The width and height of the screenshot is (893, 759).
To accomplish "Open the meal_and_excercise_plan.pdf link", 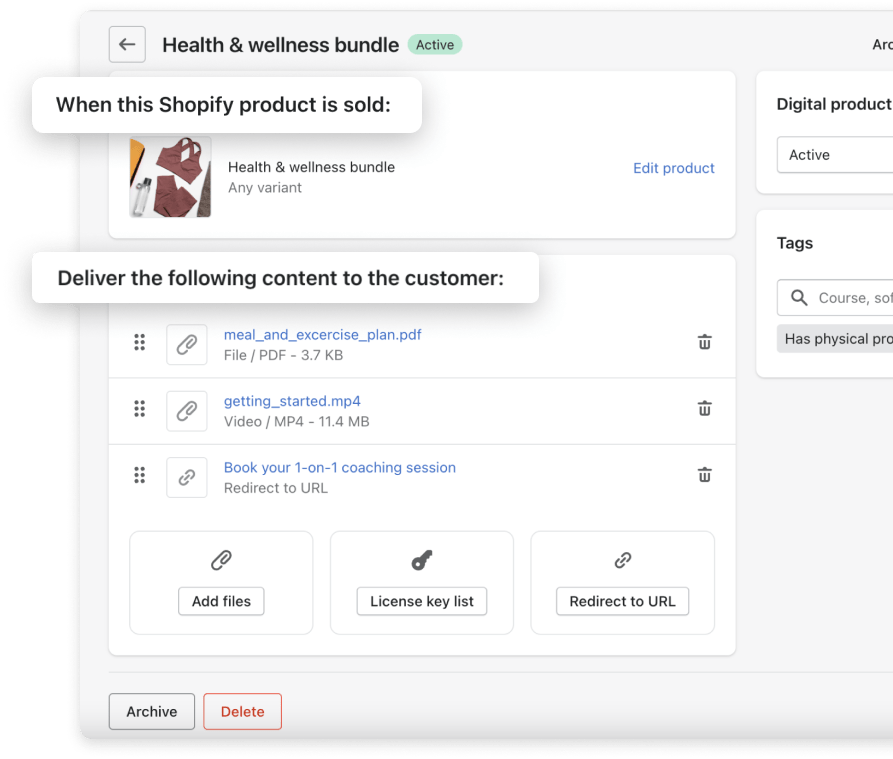I will click(322, 335).
